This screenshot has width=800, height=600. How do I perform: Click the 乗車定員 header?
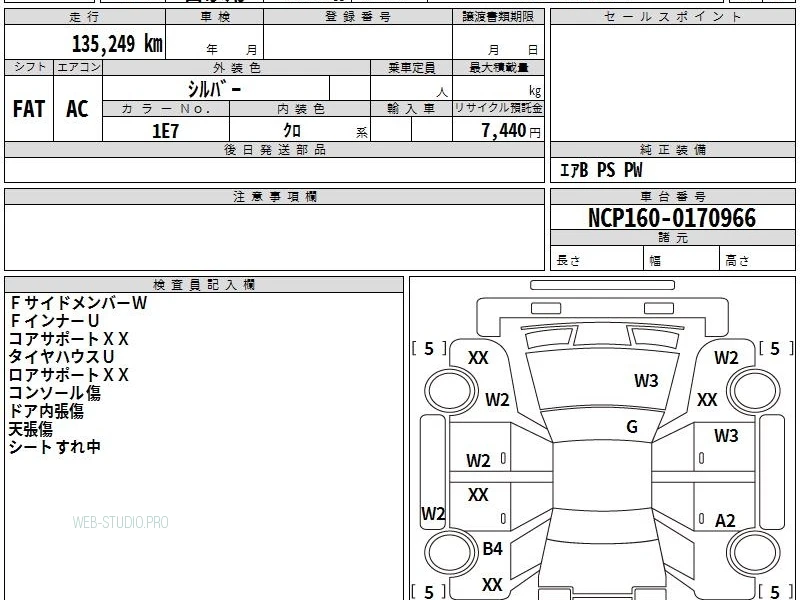[x=412, y=67]
